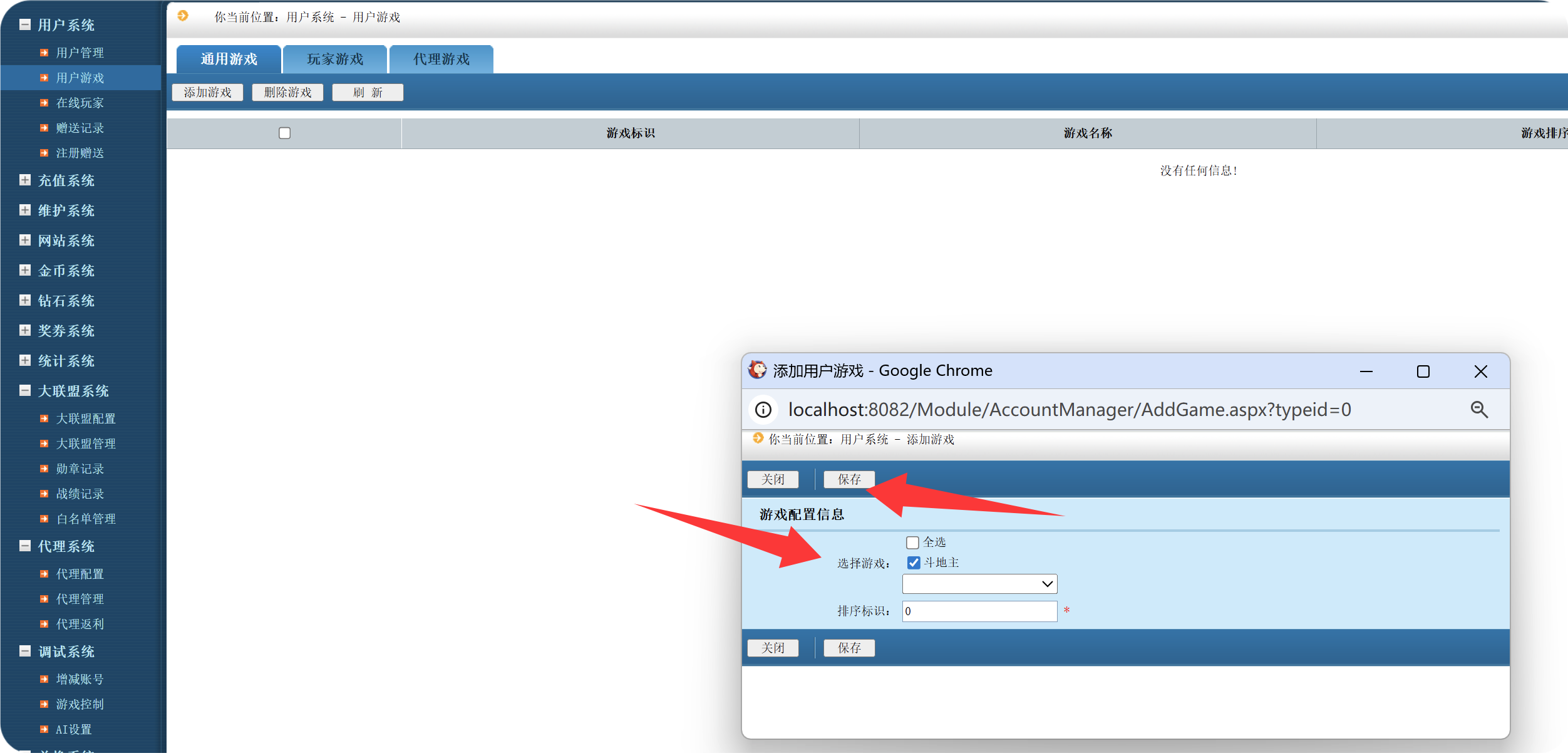Viewport: 1568px width, 753px height.
Task: Open the empty game dropdown below 斗地主
Action: [979, 584]
